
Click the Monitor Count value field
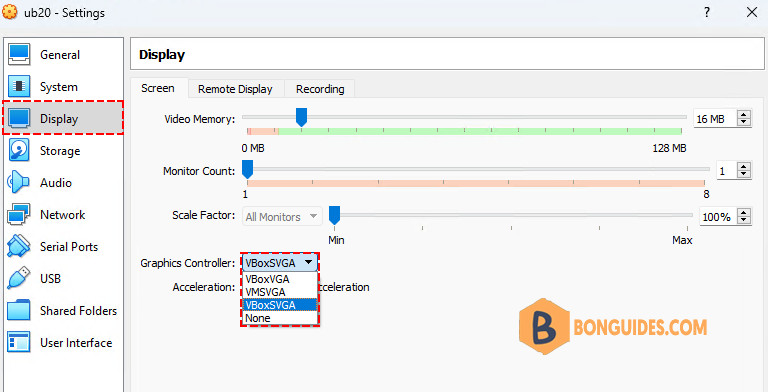click(x=727, y=171)
